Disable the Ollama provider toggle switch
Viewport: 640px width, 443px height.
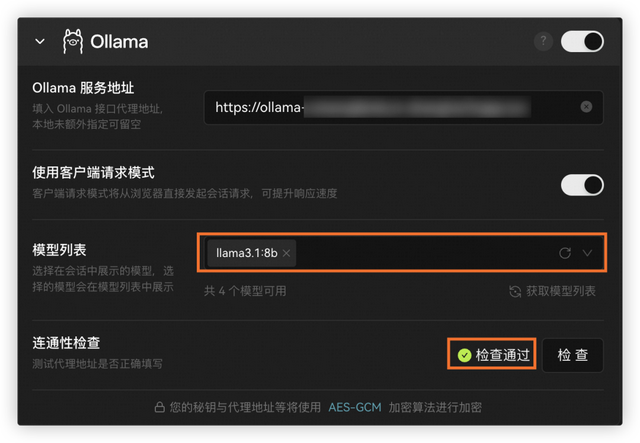(x=582, y=41)
